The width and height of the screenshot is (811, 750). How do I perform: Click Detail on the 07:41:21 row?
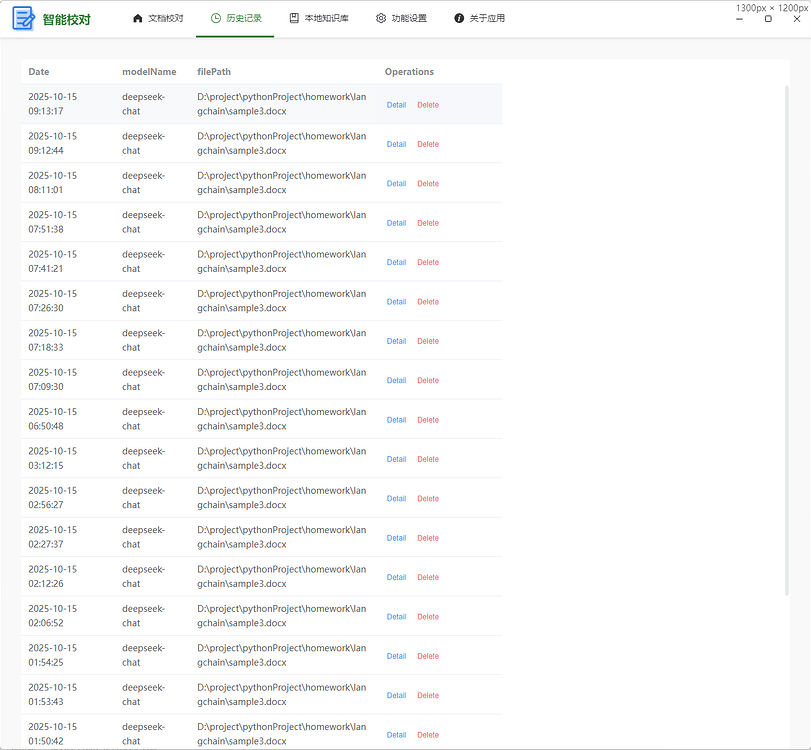(396, 262)
